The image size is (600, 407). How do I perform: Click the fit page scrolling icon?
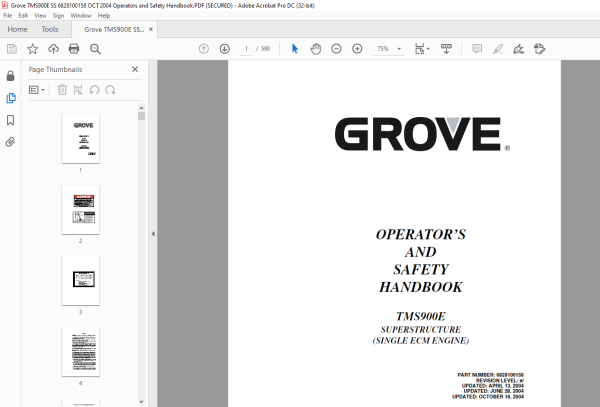419,49
